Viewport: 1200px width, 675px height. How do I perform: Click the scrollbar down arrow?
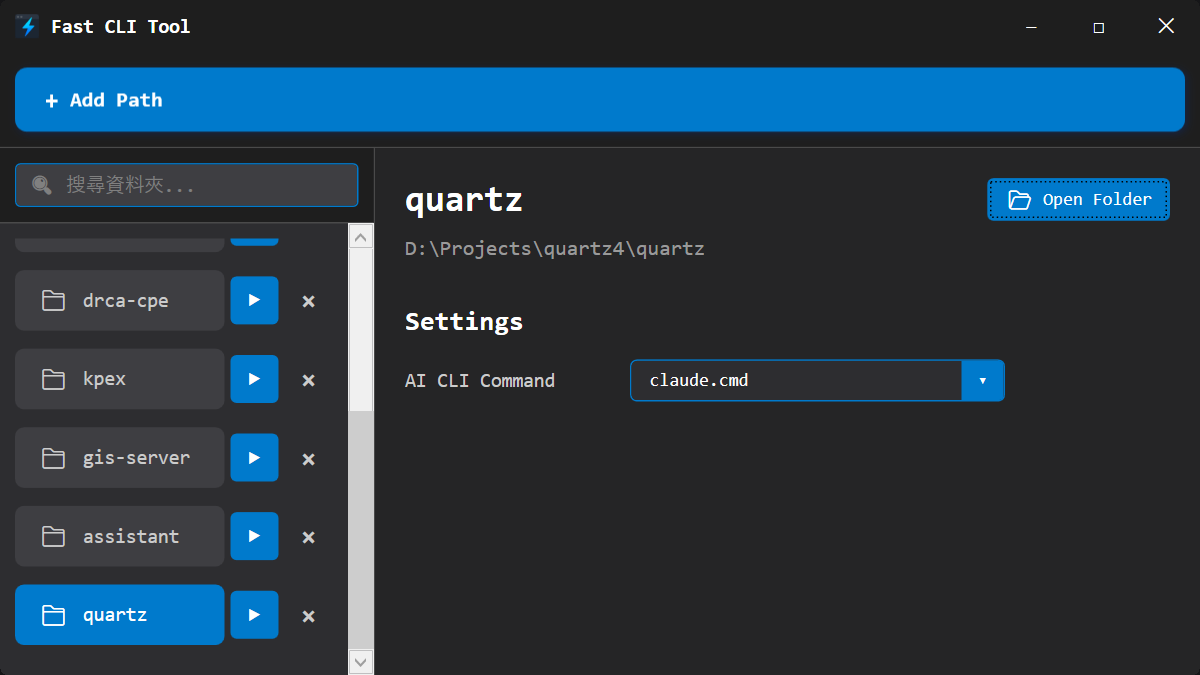tap(360, 661)
